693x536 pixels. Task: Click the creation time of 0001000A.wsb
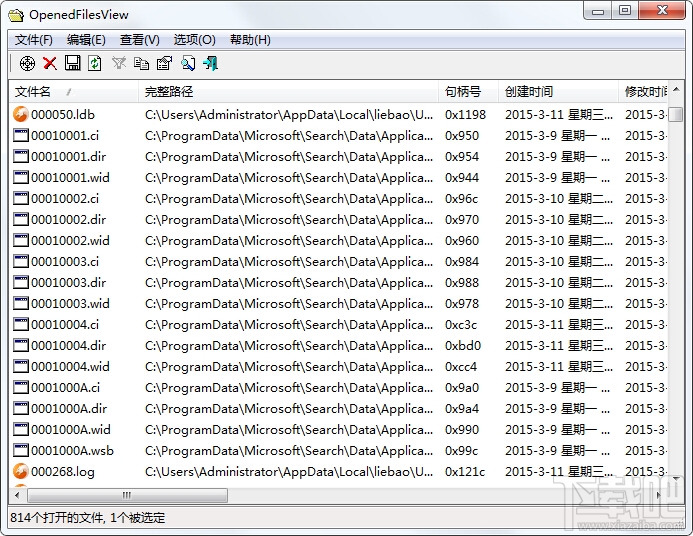click(x=558, y=450)
